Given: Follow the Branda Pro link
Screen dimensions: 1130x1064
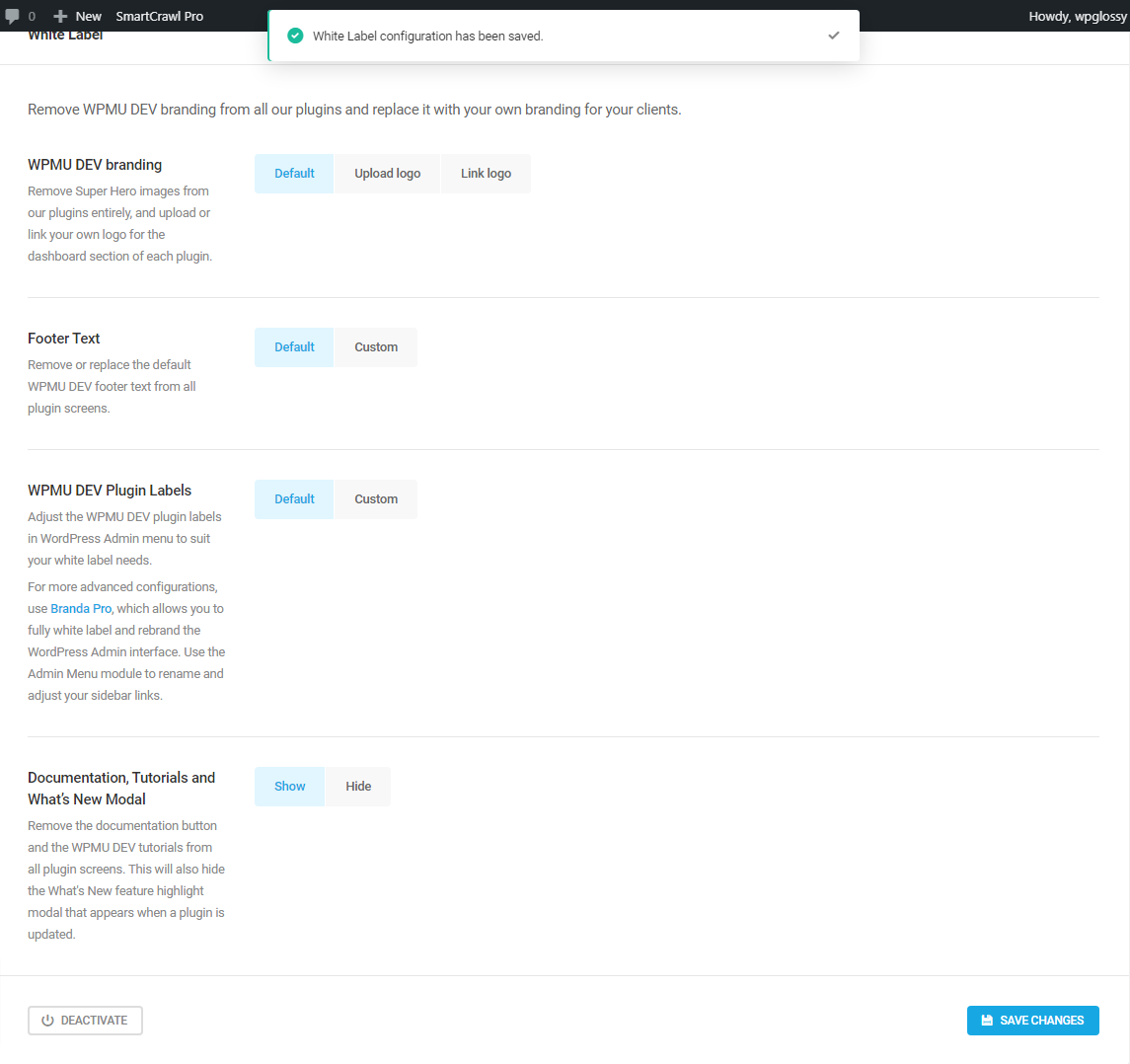Looking at the screenshot, I should pyautogui.click(x=80, y=608).
